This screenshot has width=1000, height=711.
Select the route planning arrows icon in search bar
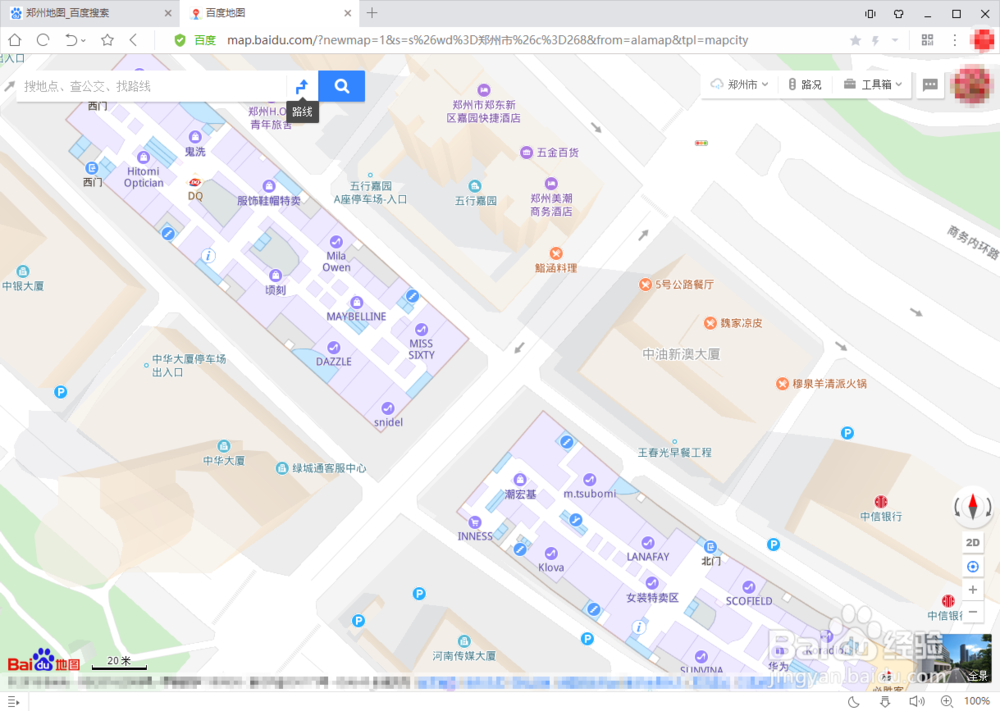tap(302, 86)
